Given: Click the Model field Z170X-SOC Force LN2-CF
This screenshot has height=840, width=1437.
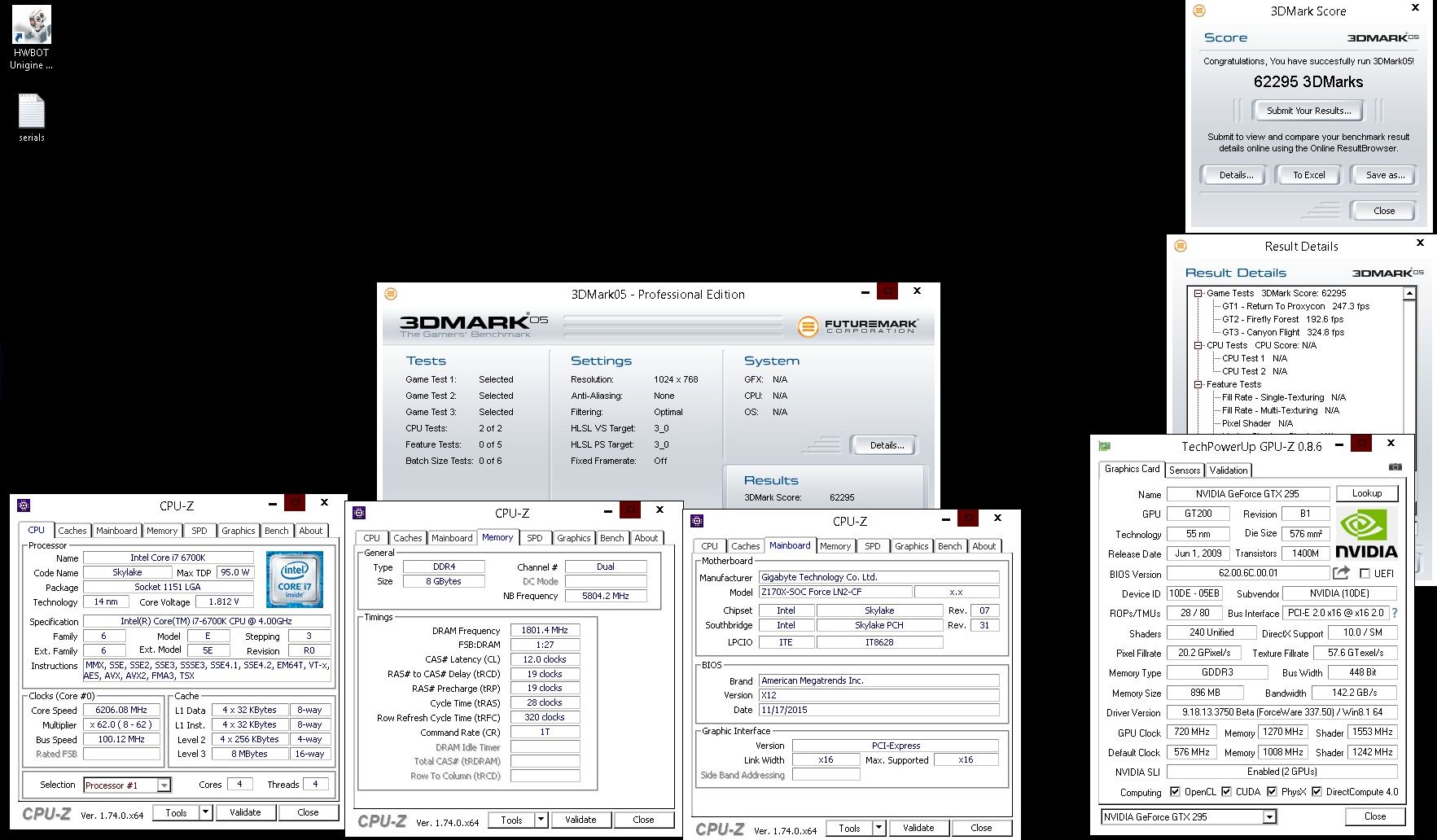Looking at the screenshot, I should click(835, 592).
